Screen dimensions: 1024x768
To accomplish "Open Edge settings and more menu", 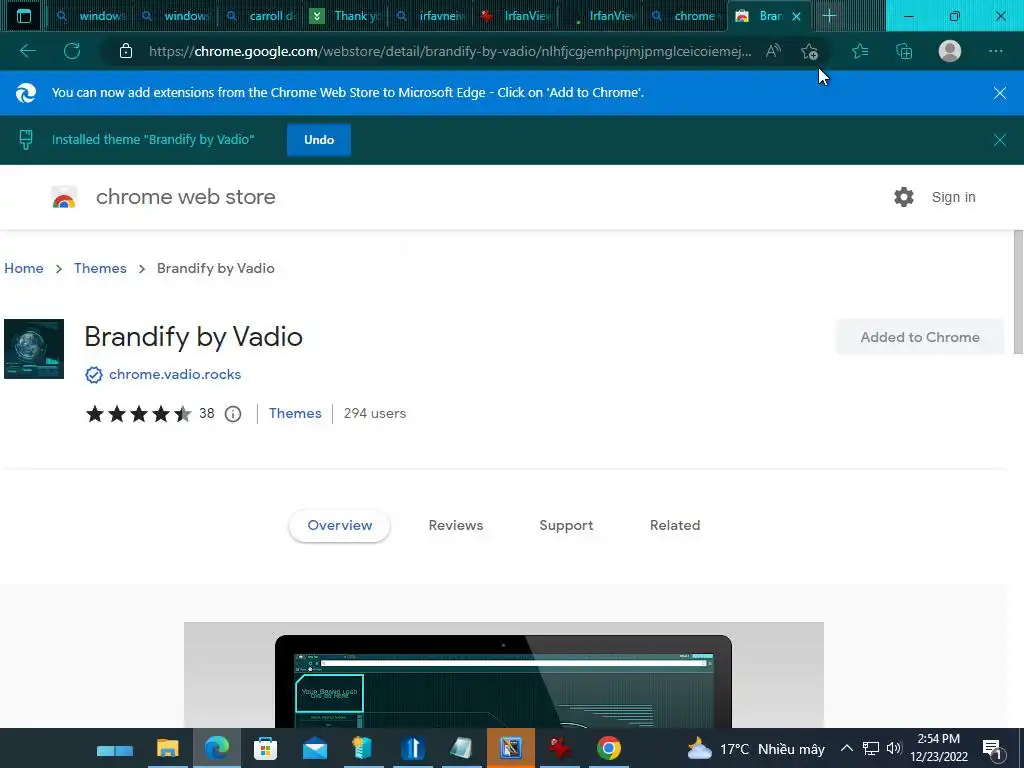I will click(995, 51).
